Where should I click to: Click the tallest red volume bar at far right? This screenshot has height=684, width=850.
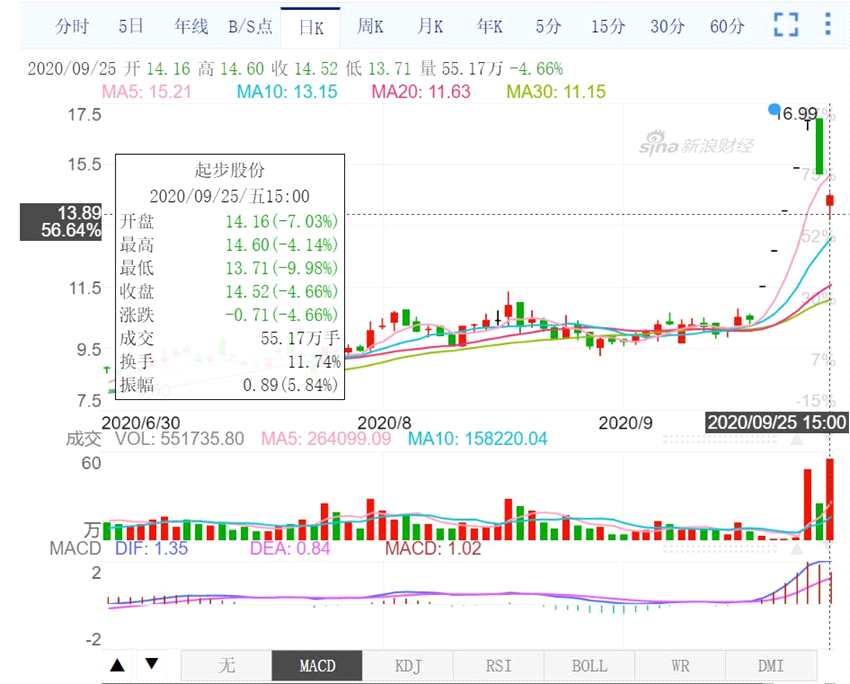coord(829,499)
